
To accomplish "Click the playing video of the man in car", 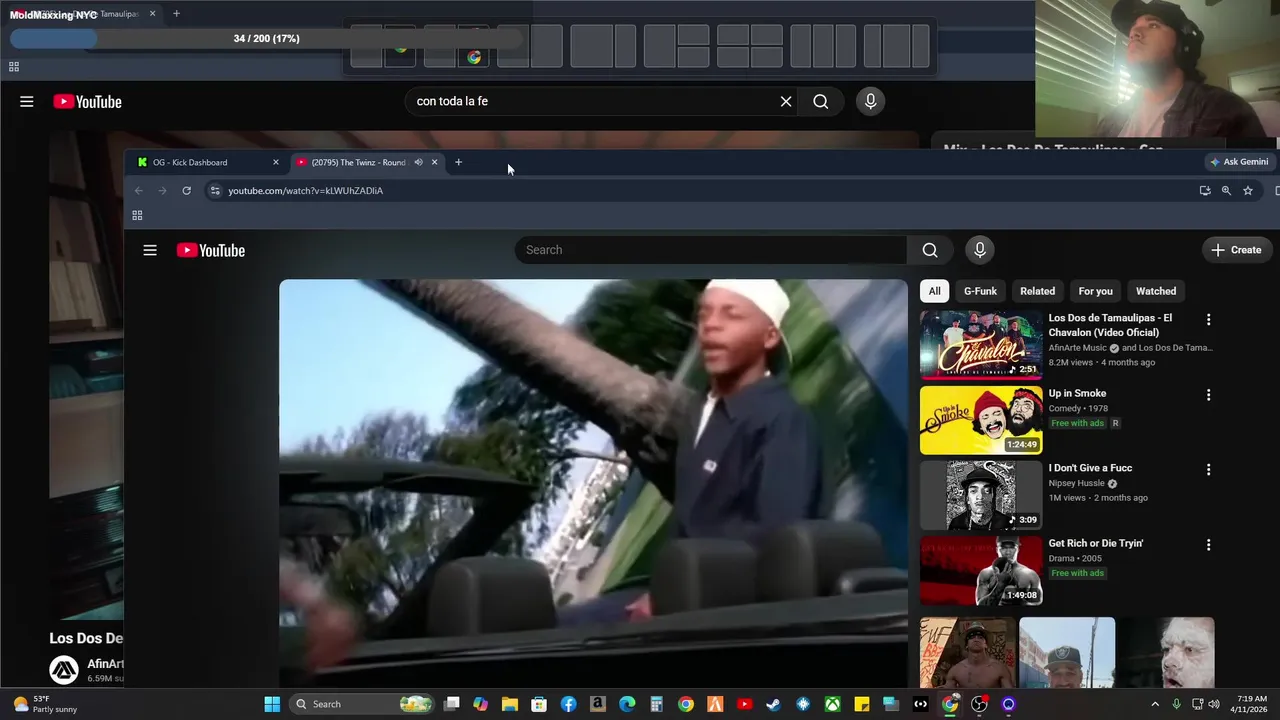I will 593,483.
